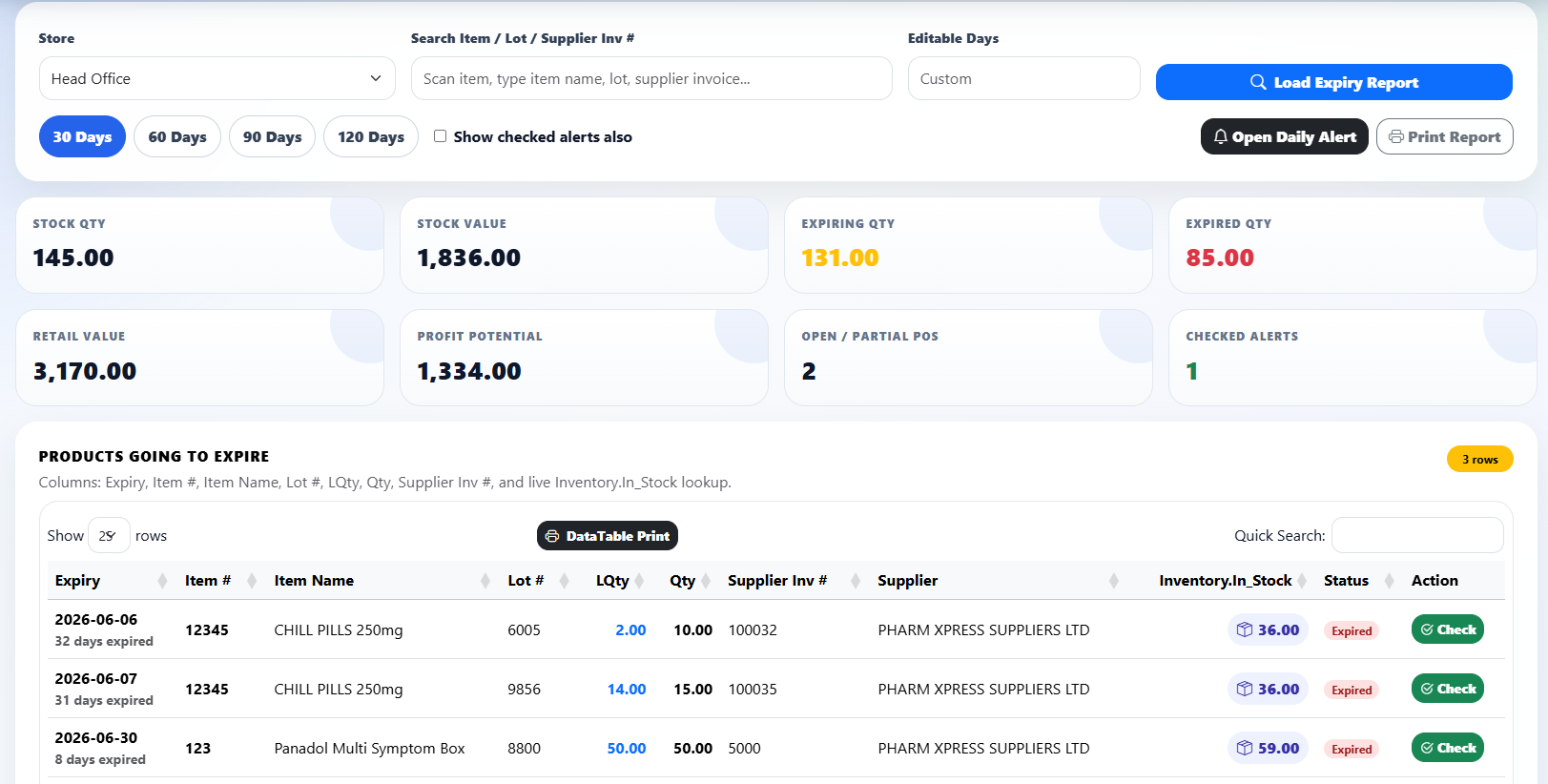Click supplier invoice number 100032

coord(753,630)
